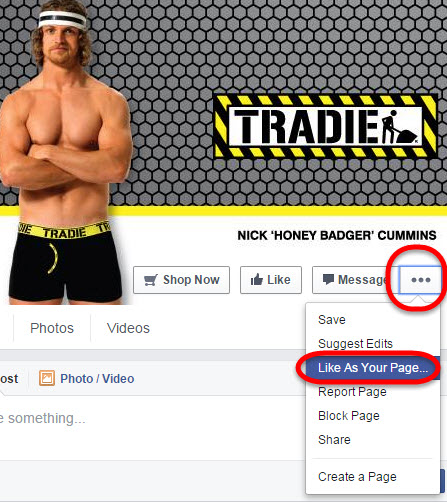Click the thumbs-up icon on Like button
The image size is (447, 502).
coord(257,279)
